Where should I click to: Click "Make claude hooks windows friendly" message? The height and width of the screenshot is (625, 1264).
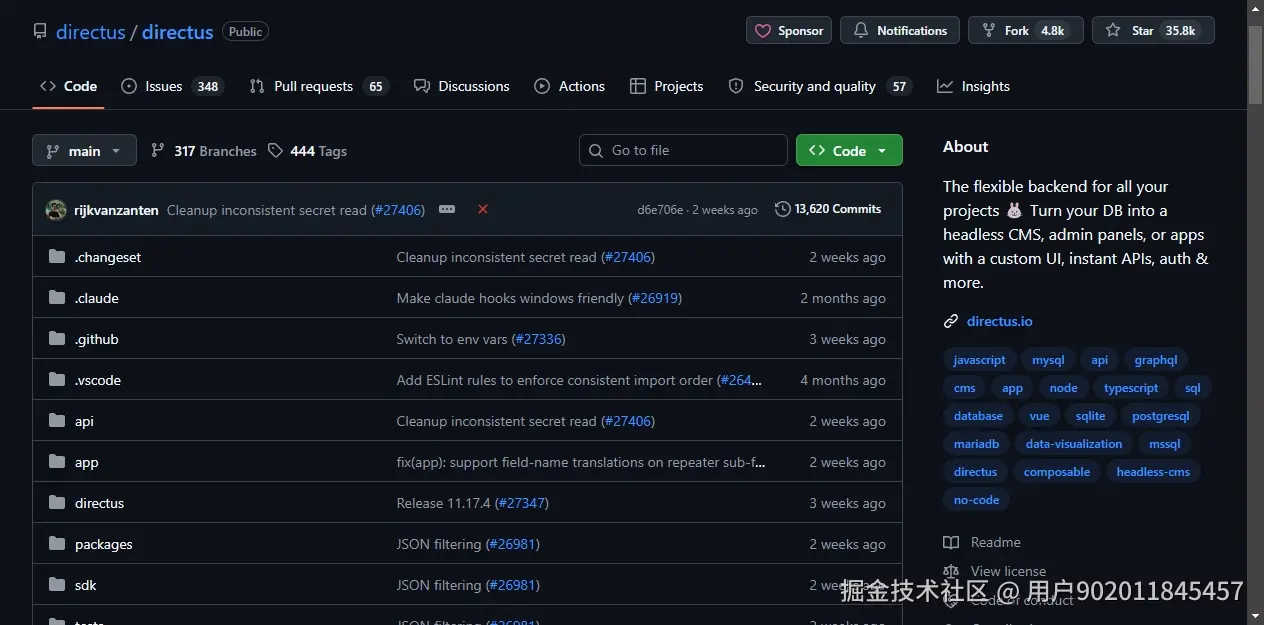point(510,298)
